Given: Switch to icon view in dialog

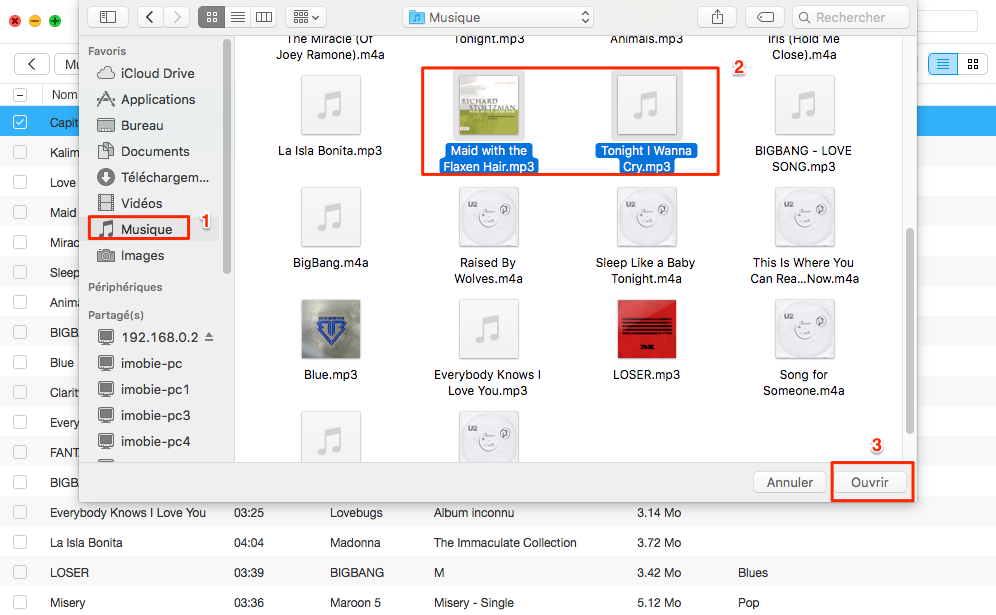Looking at the screenshot, I should (x=212, y=17).
